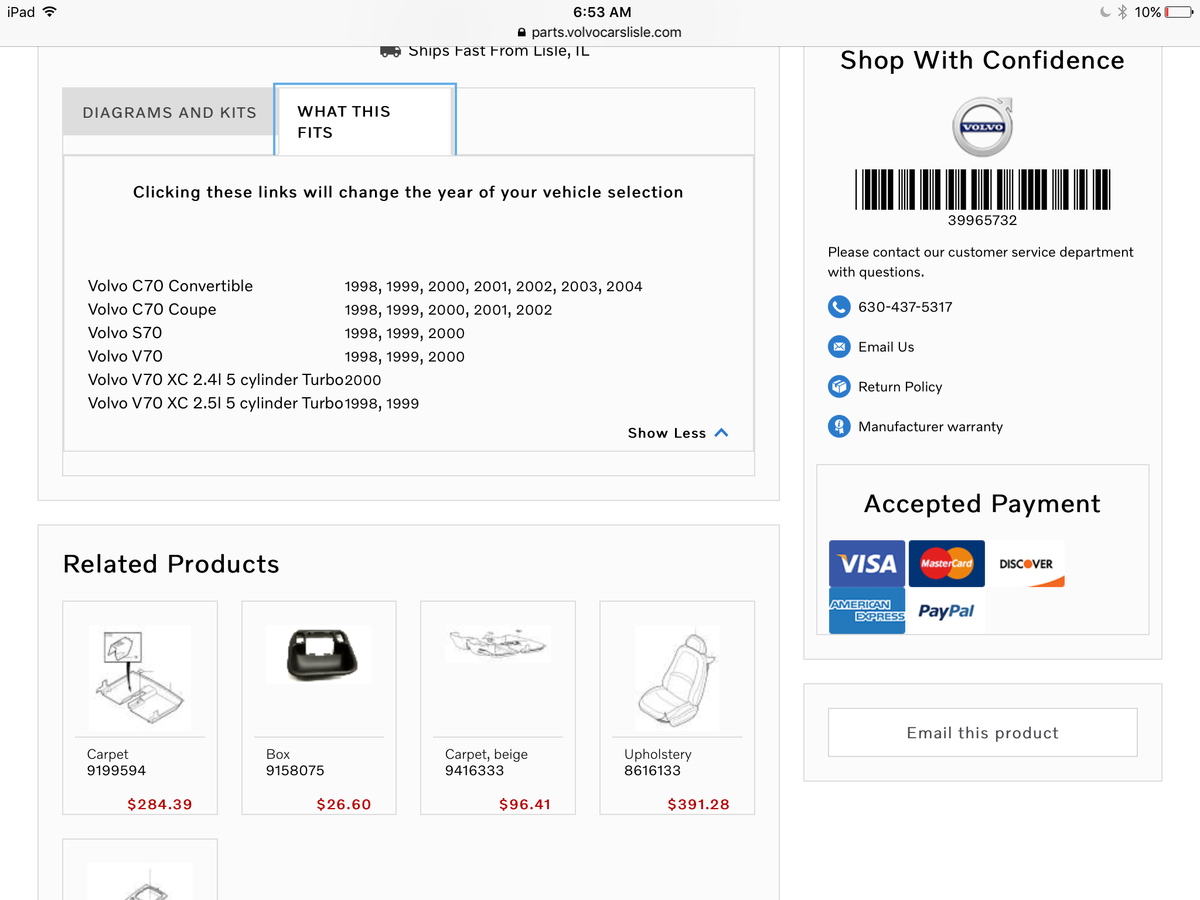Open the Carpet, beige 9416333 product
1200x900 pixels.
497,645
